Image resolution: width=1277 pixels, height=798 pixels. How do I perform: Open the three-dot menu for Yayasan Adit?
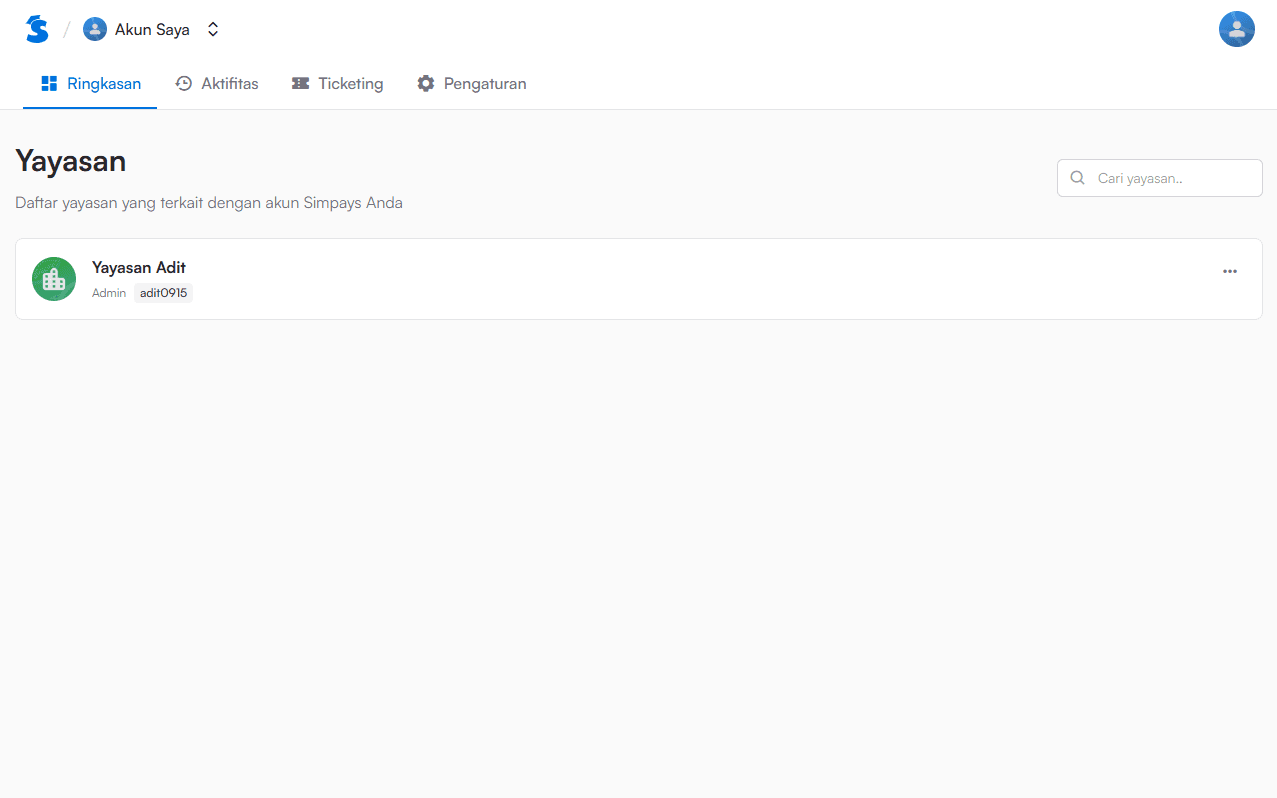1230,271
